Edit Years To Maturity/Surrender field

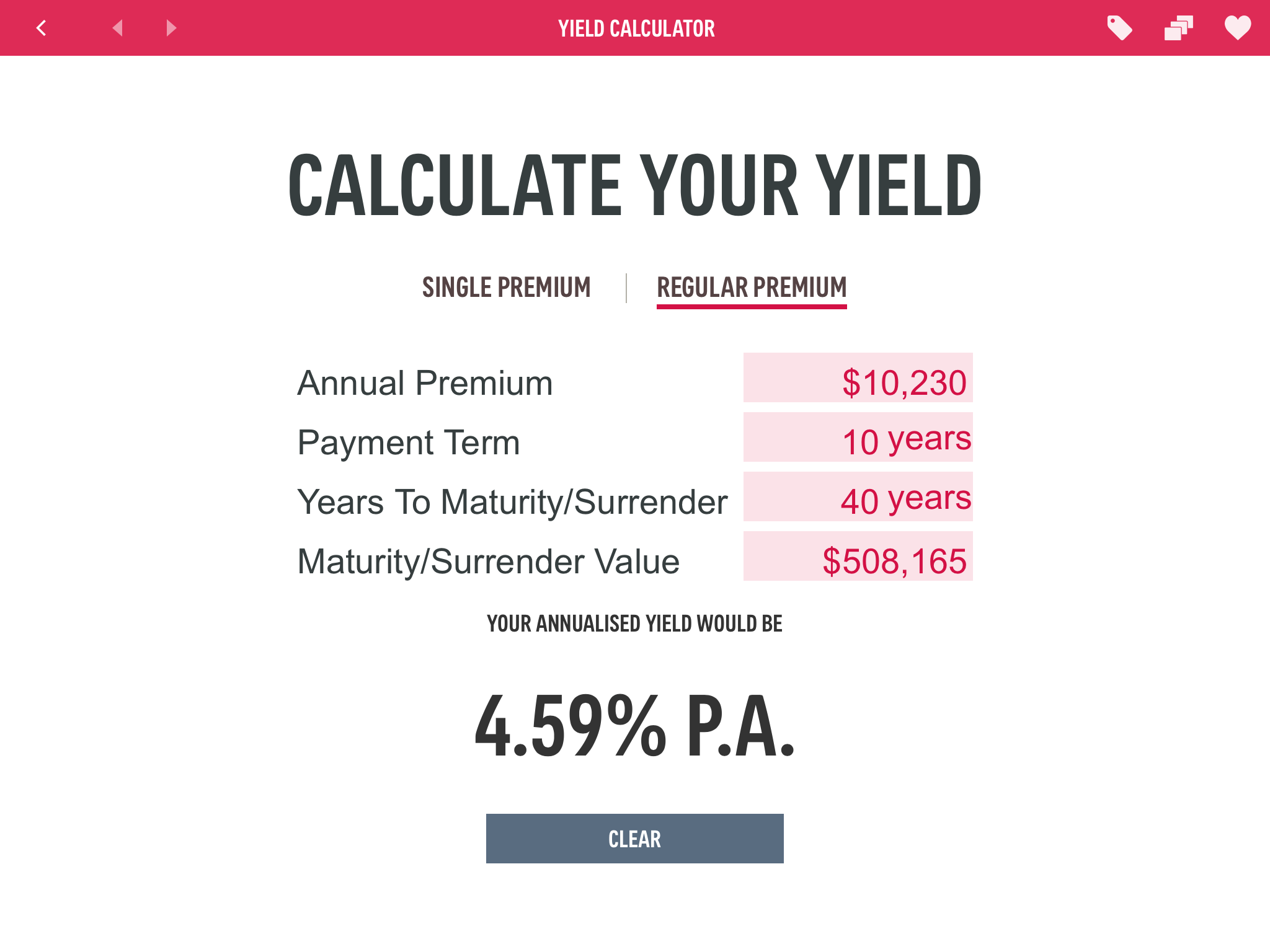[x=858, y=497]
